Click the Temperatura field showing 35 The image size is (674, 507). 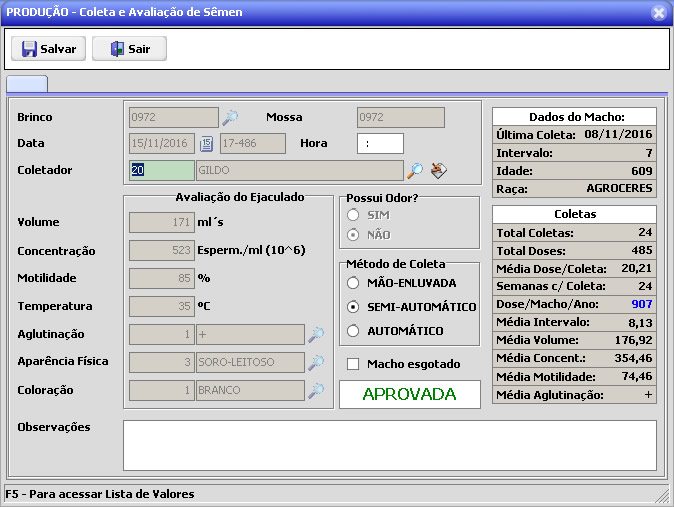[x=162, y=307]
